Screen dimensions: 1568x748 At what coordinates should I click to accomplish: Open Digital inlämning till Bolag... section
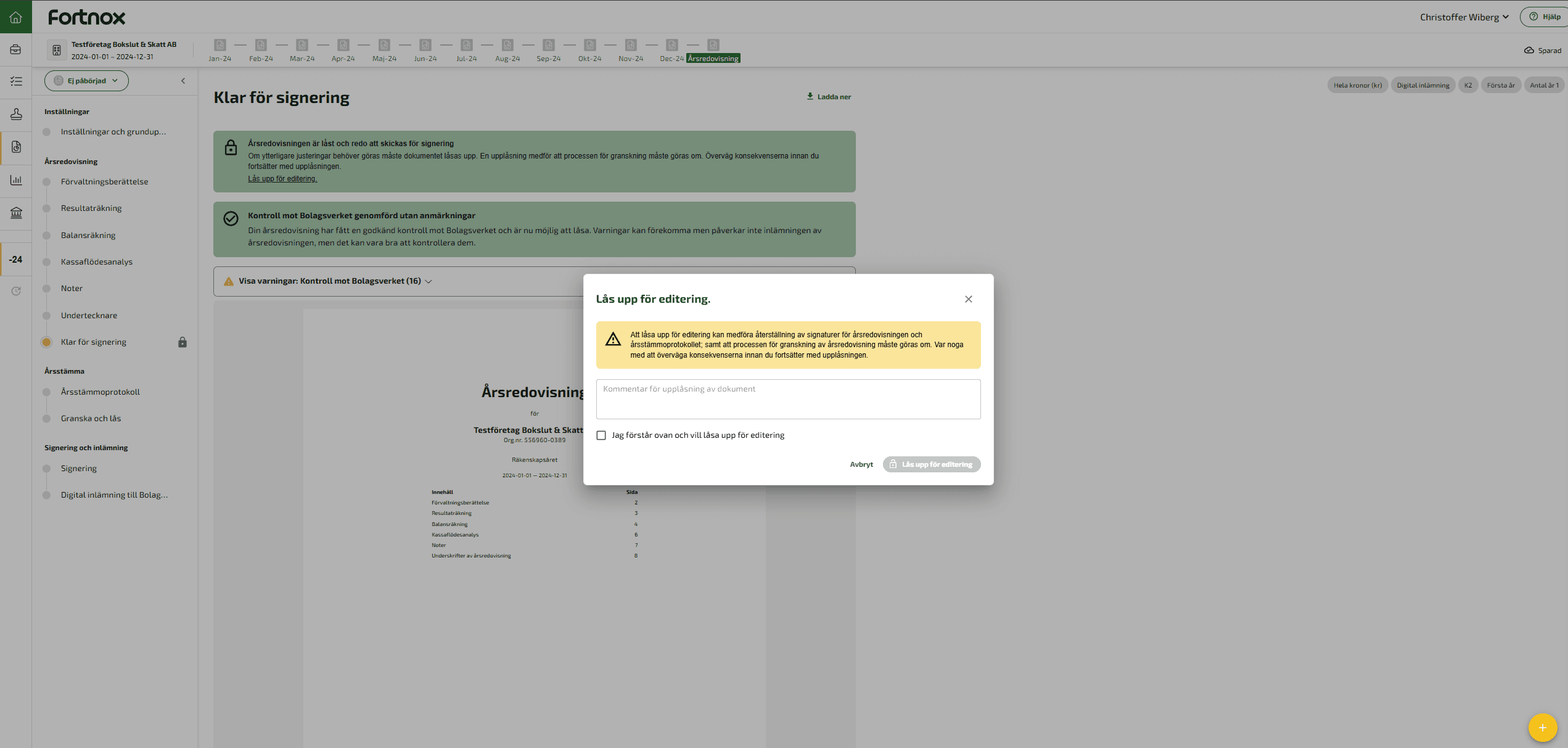pyautogui.click(x=114, y=495)
